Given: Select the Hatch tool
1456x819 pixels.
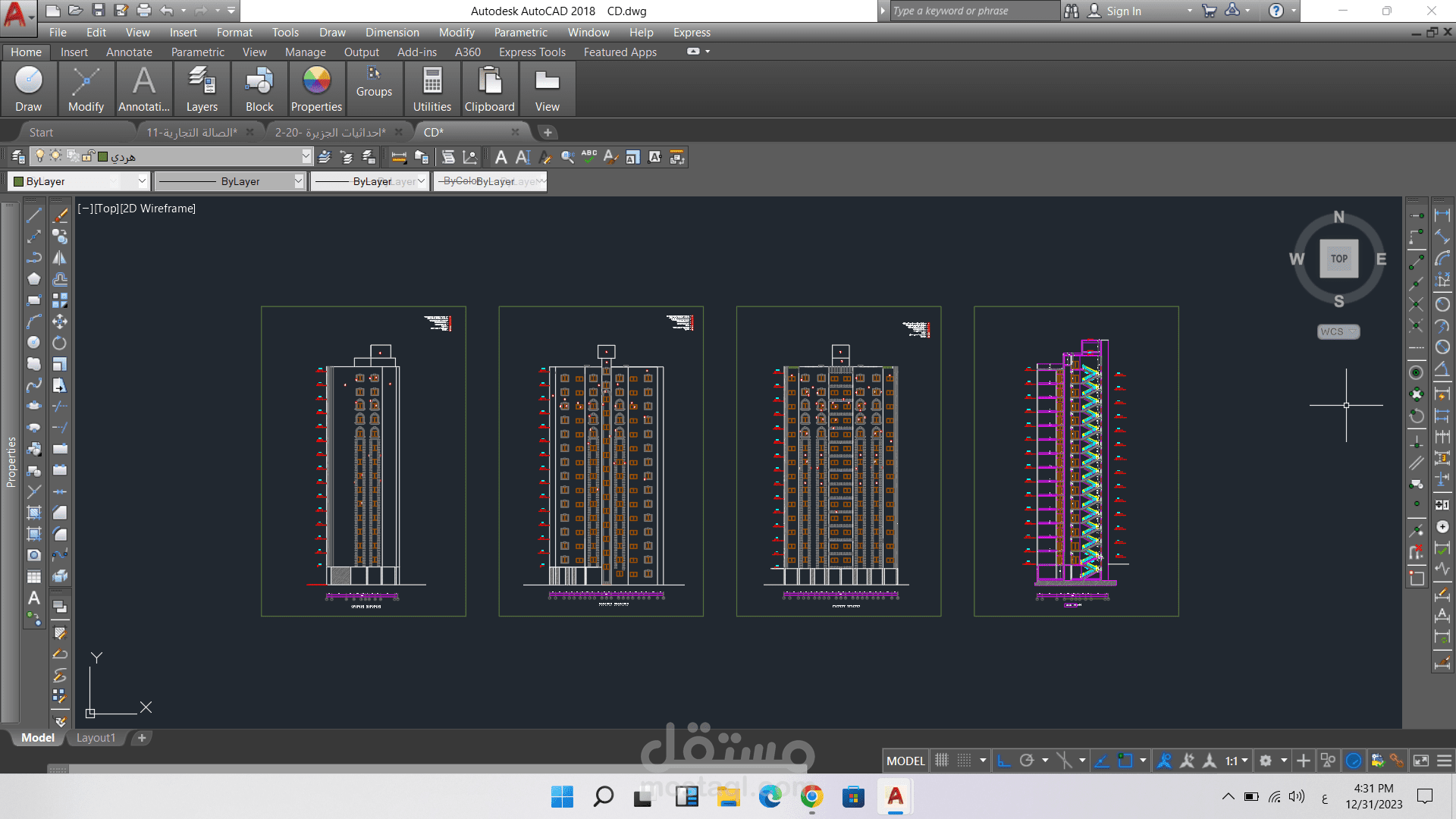Looking at the screenshot, I should click(x=34, y=513).
